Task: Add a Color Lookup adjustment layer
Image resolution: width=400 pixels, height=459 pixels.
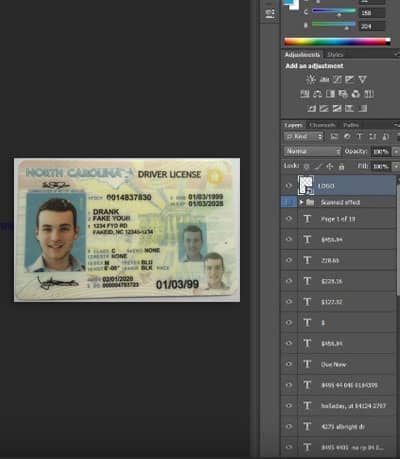Action: pyautogui.click(x=369, y=94)
